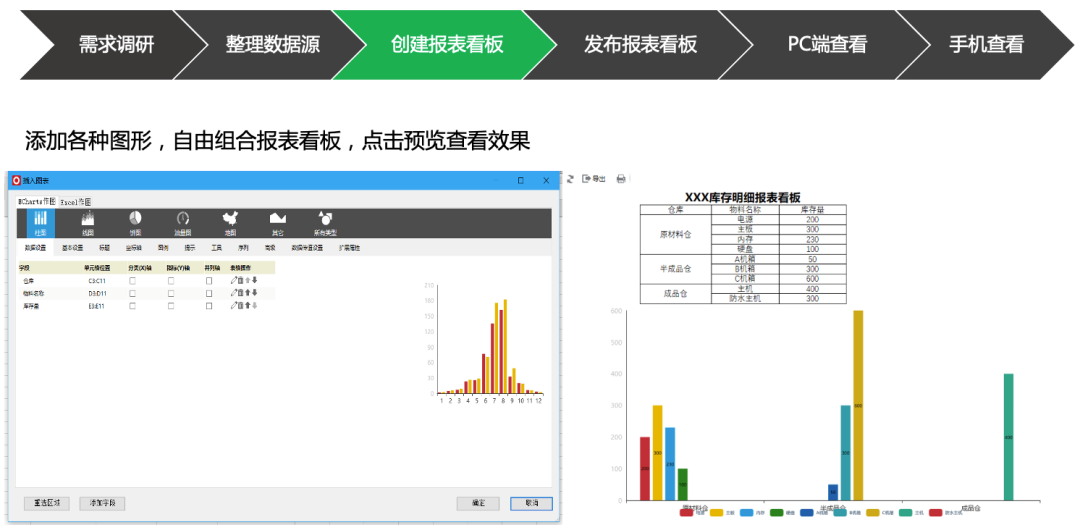
Task: Toggle the 防水主机 red legend swatch
Action: coord(935,513)
